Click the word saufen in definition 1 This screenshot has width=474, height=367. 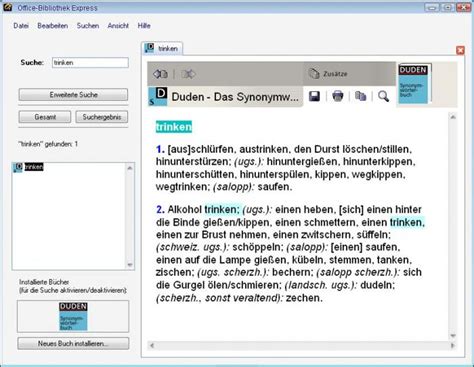tap(275, 187)
